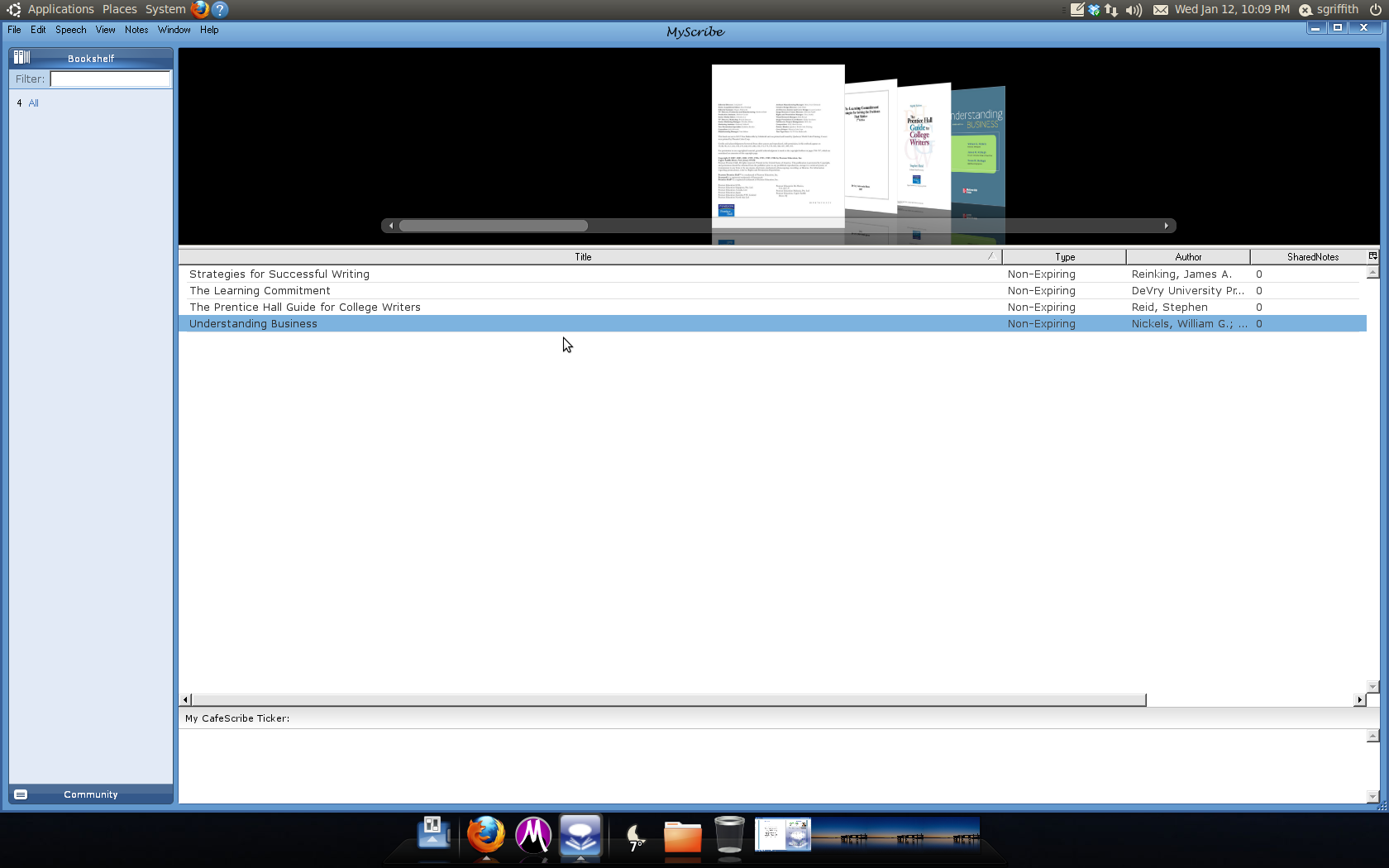Click the book list horizontal scrollbar thumb
1389x868 pixels.
point(669,700)
